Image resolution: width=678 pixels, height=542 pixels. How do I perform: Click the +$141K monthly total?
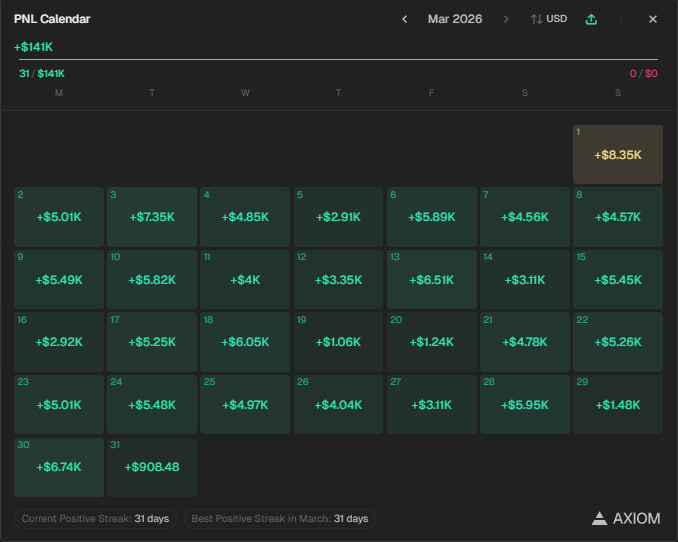tap(33, 47)
